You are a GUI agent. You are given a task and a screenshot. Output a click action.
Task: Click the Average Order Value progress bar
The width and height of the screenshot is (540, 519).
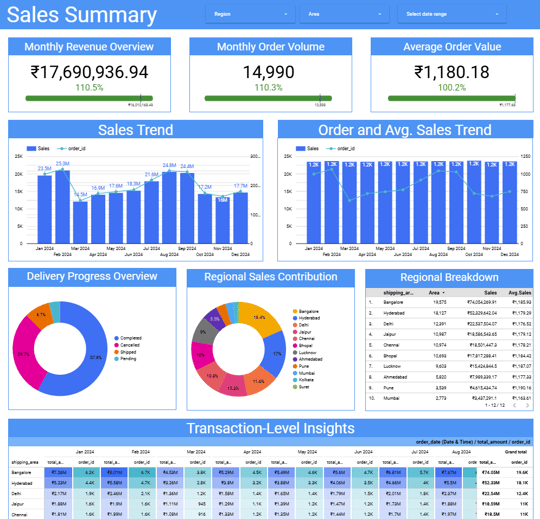point(451,98)
